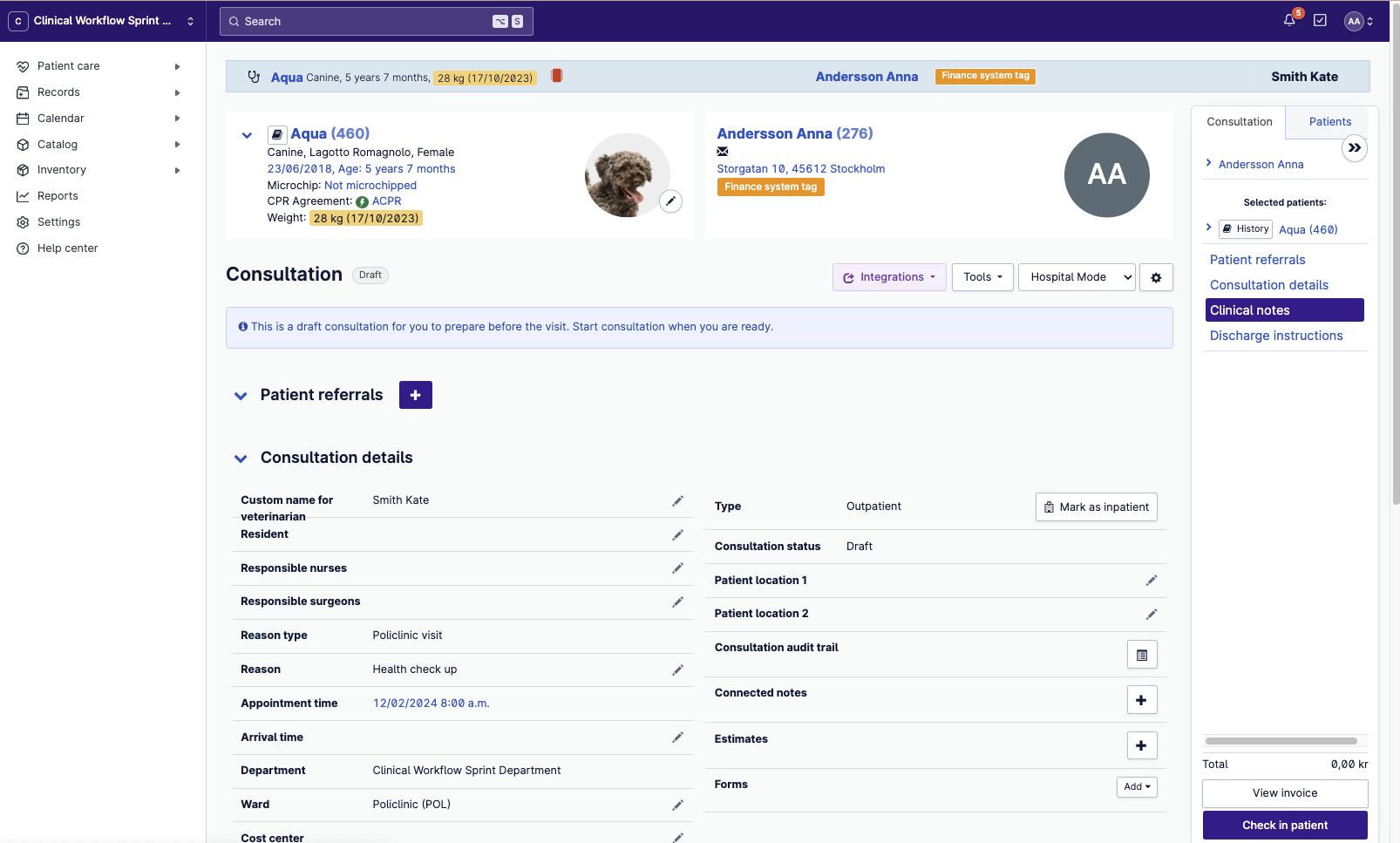Collapse the right side panel

pos(1354,148)
